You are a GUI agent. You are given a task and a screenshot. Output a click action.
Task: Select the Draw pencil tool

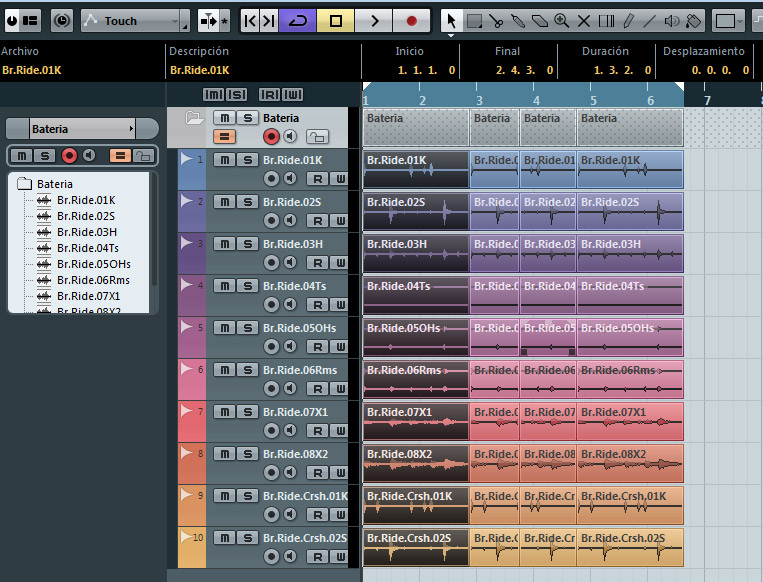(628, 21)
